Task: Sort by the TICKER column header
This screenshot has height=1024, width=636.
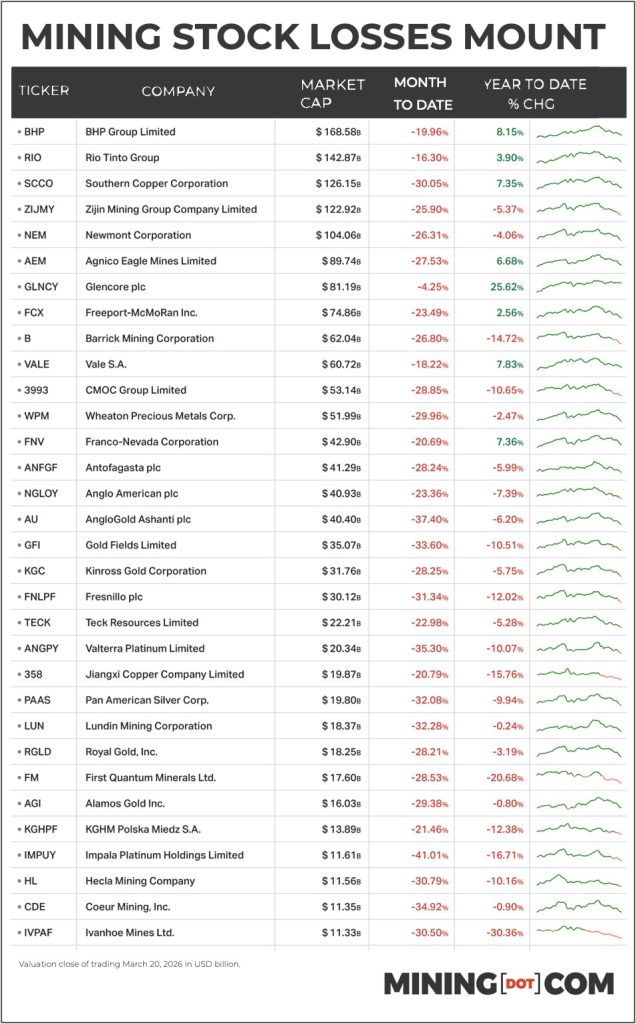Action: (43, 91)
